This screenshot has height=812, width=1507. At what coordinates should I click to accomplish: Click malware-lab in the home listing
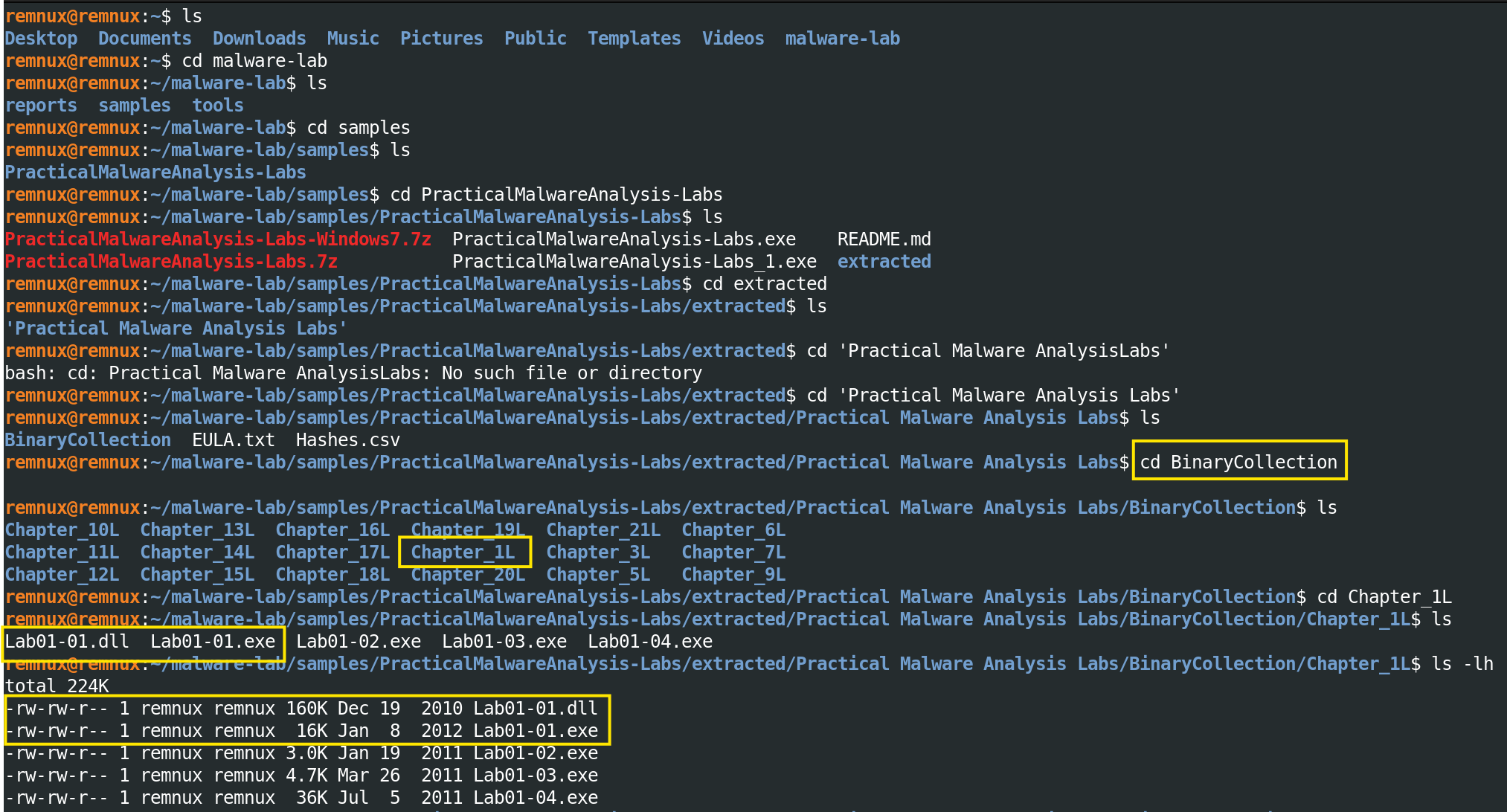(x=843, y=39)
